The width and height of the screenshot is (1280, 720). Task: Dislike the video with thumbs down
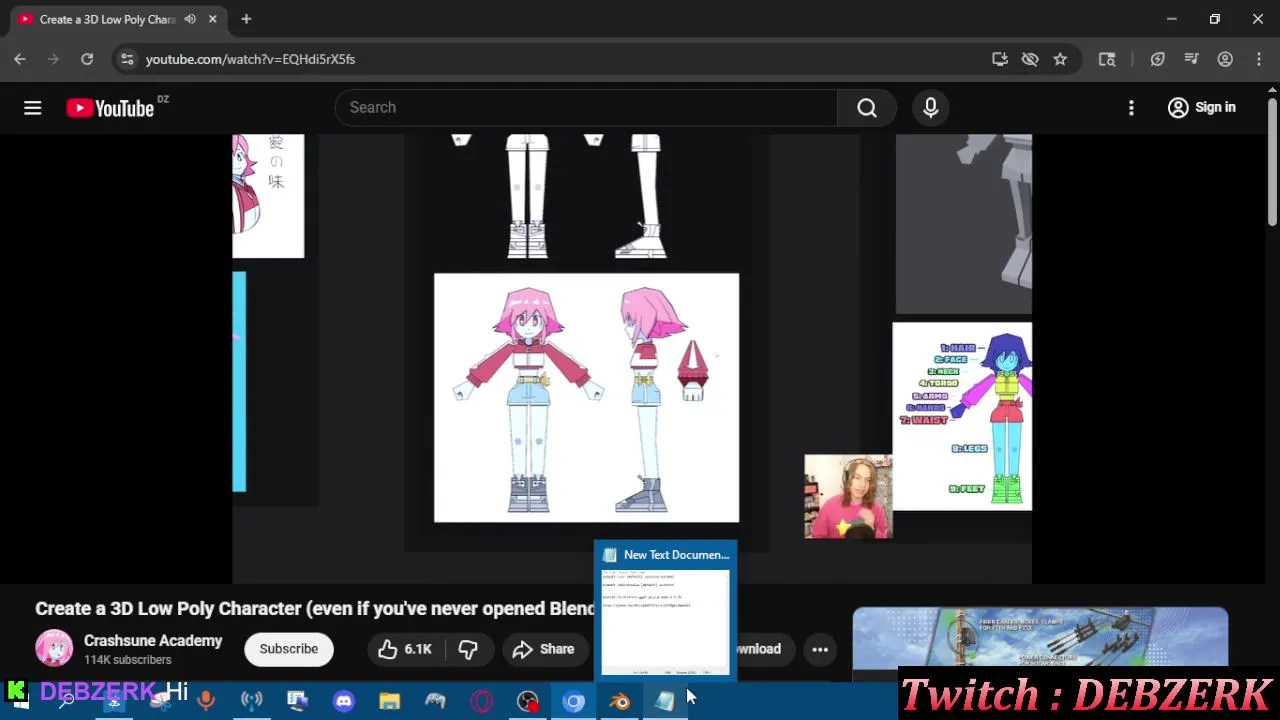(467, 649)
